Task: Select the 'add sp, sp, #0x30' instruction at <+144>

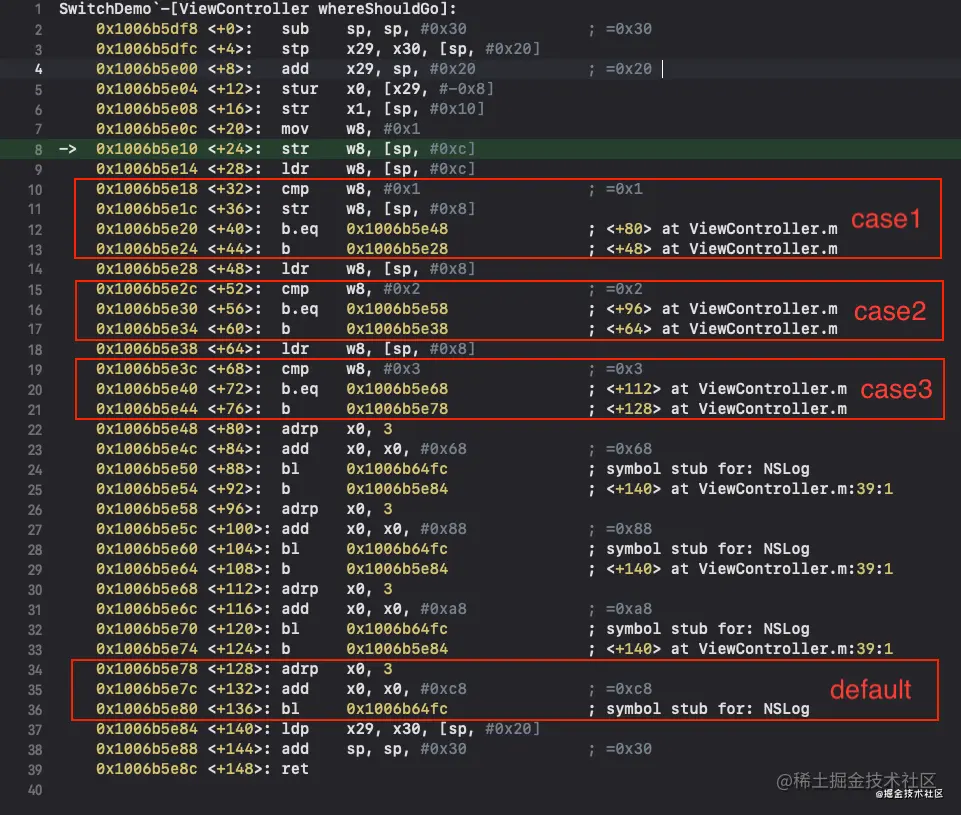Action: click(374, 749)
